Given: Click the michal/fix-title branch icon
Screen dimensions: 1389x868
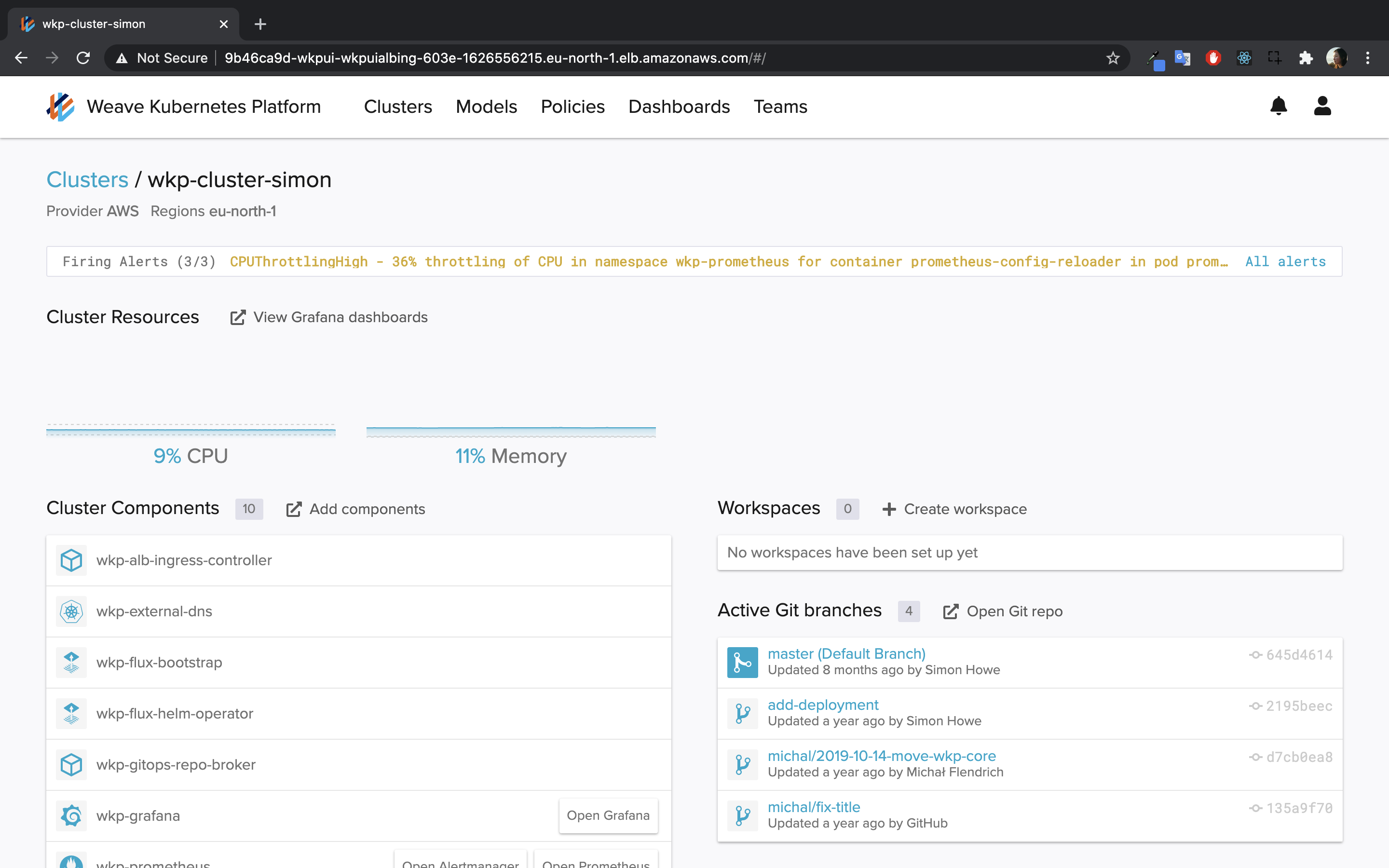Looking at the screenshot, I should click(x=743, y=816).
